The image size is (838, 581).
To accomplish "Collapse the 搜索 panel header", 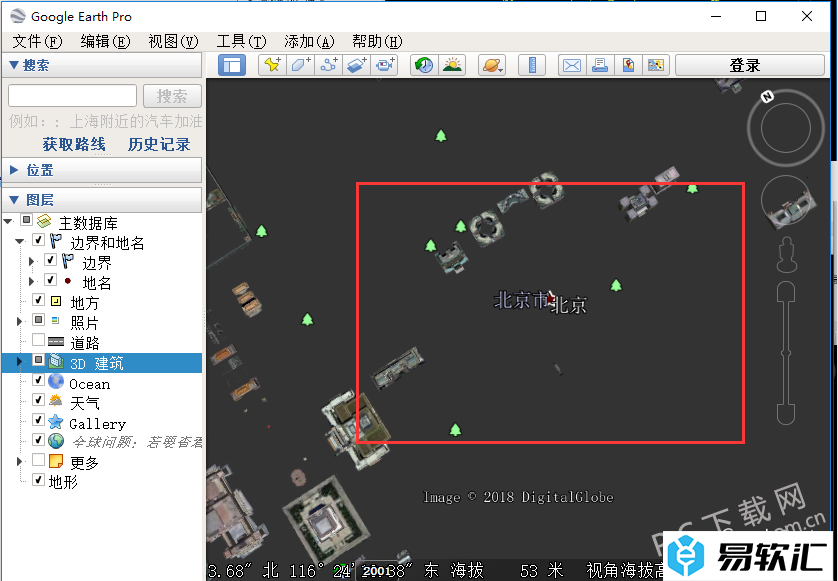I will click(x=102, y=65).
